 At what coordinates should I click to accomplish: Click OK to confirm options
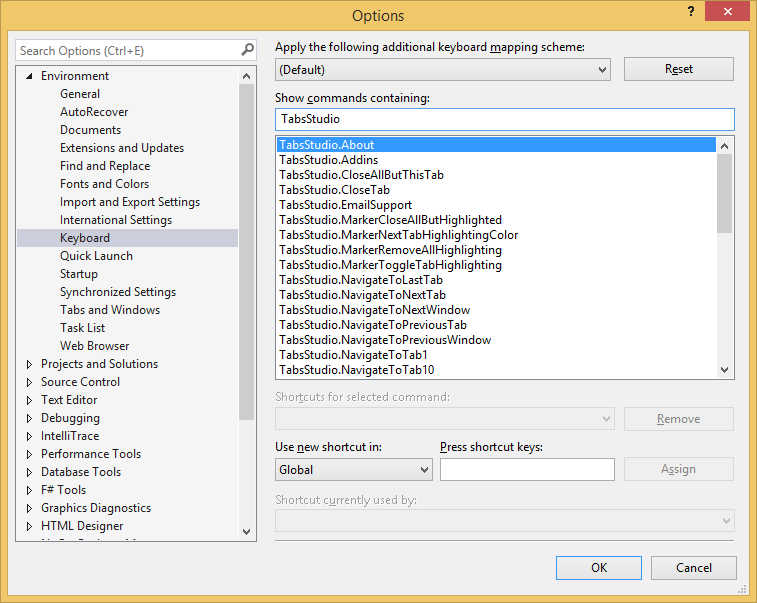coord(599,568)
